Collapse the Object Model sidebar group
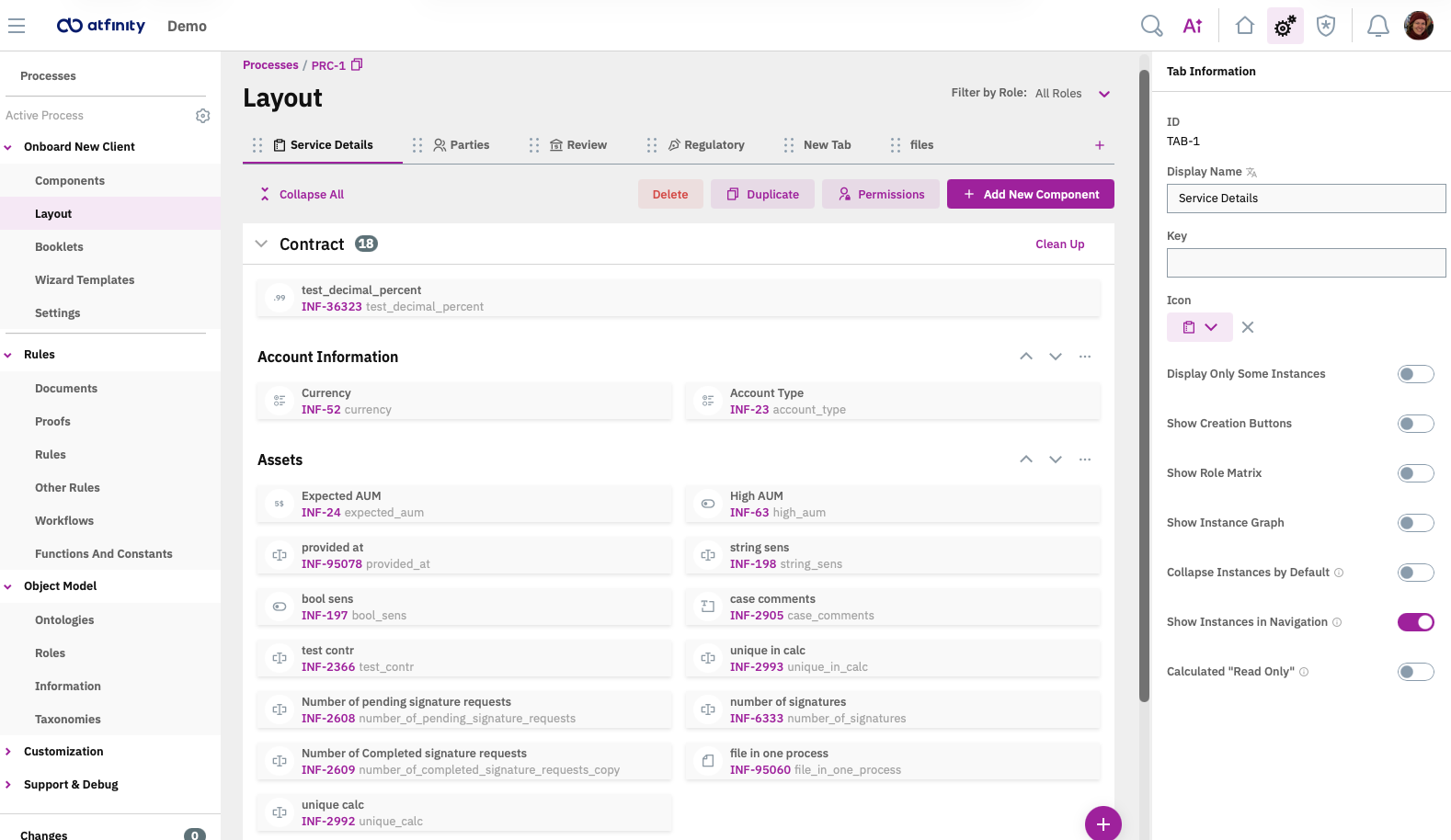 click(x=8, y=586)
